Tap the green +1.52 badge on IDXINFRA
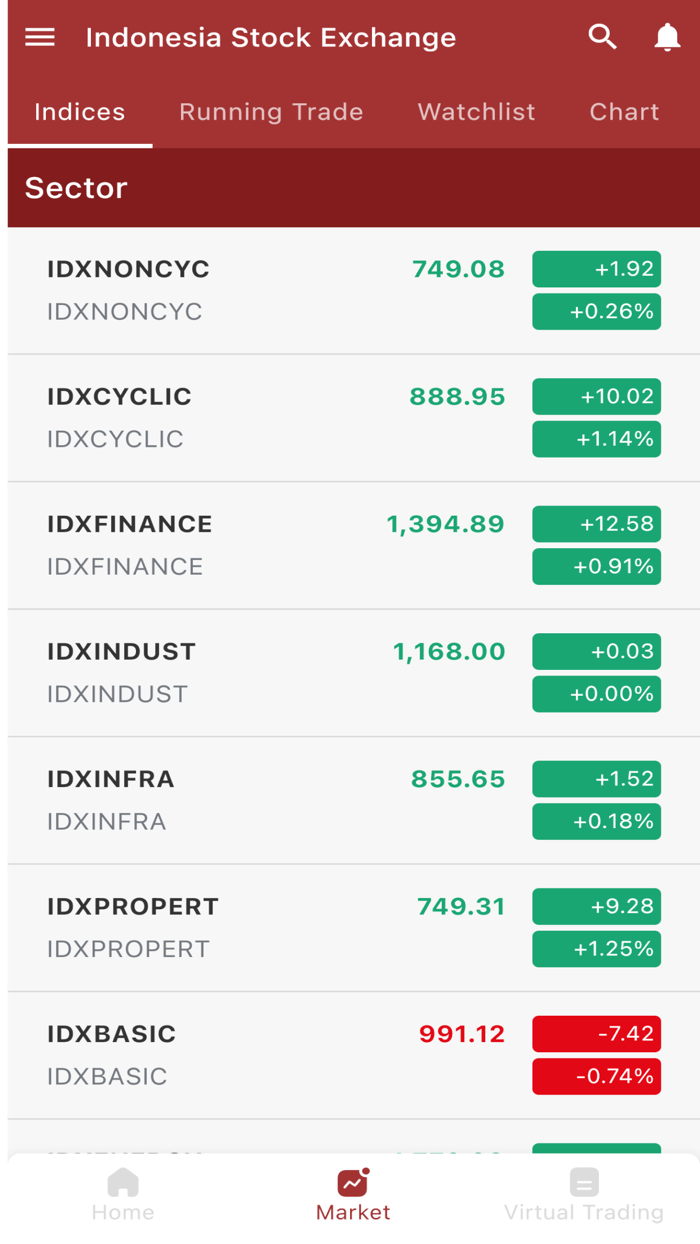Screen dimensions: 700x1244 pyautogui.click(x=596, y=779)
